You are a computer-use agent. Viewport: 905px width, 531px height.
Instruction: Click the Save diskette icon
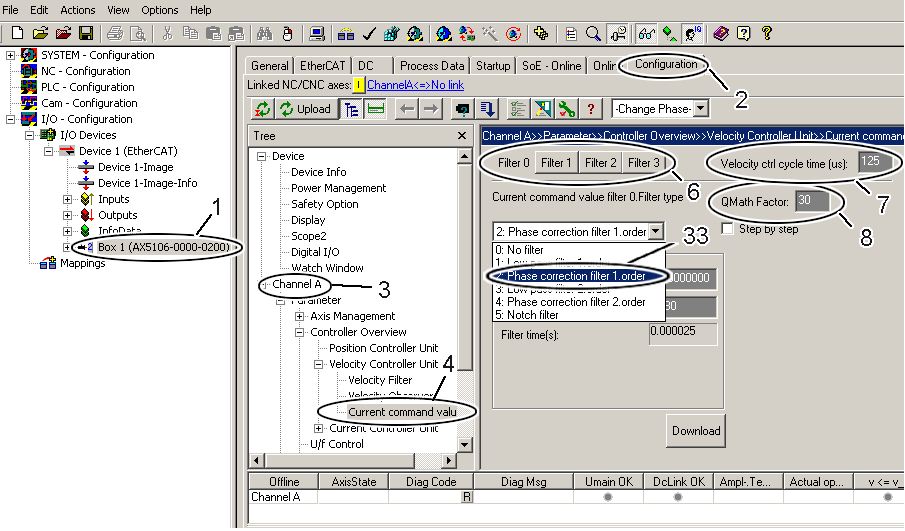[x=86, y=33]
